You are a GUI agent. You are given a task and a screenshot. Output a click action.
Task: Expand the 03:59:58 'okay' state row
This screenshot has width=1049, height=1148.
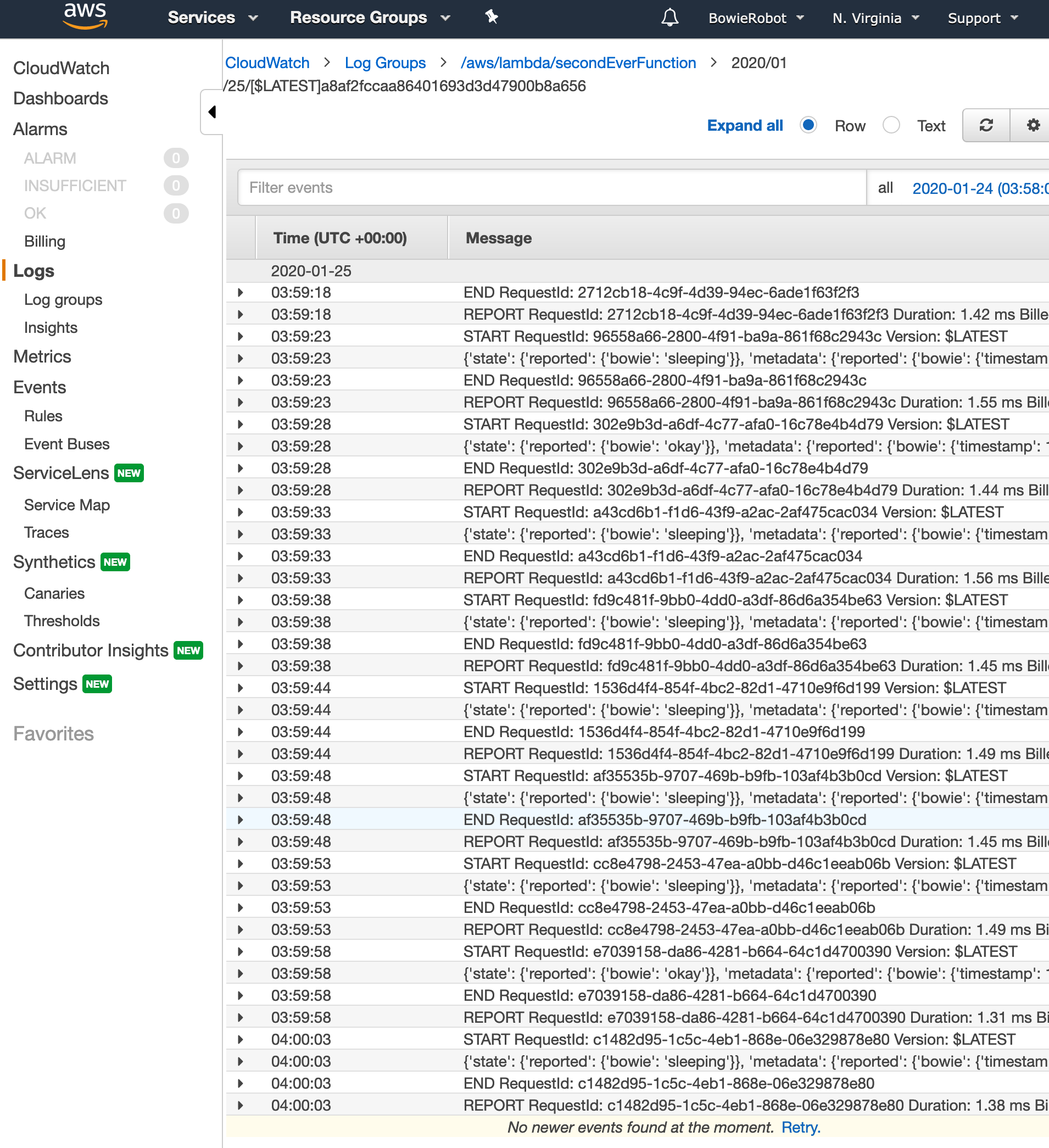[x=241, y=974]
